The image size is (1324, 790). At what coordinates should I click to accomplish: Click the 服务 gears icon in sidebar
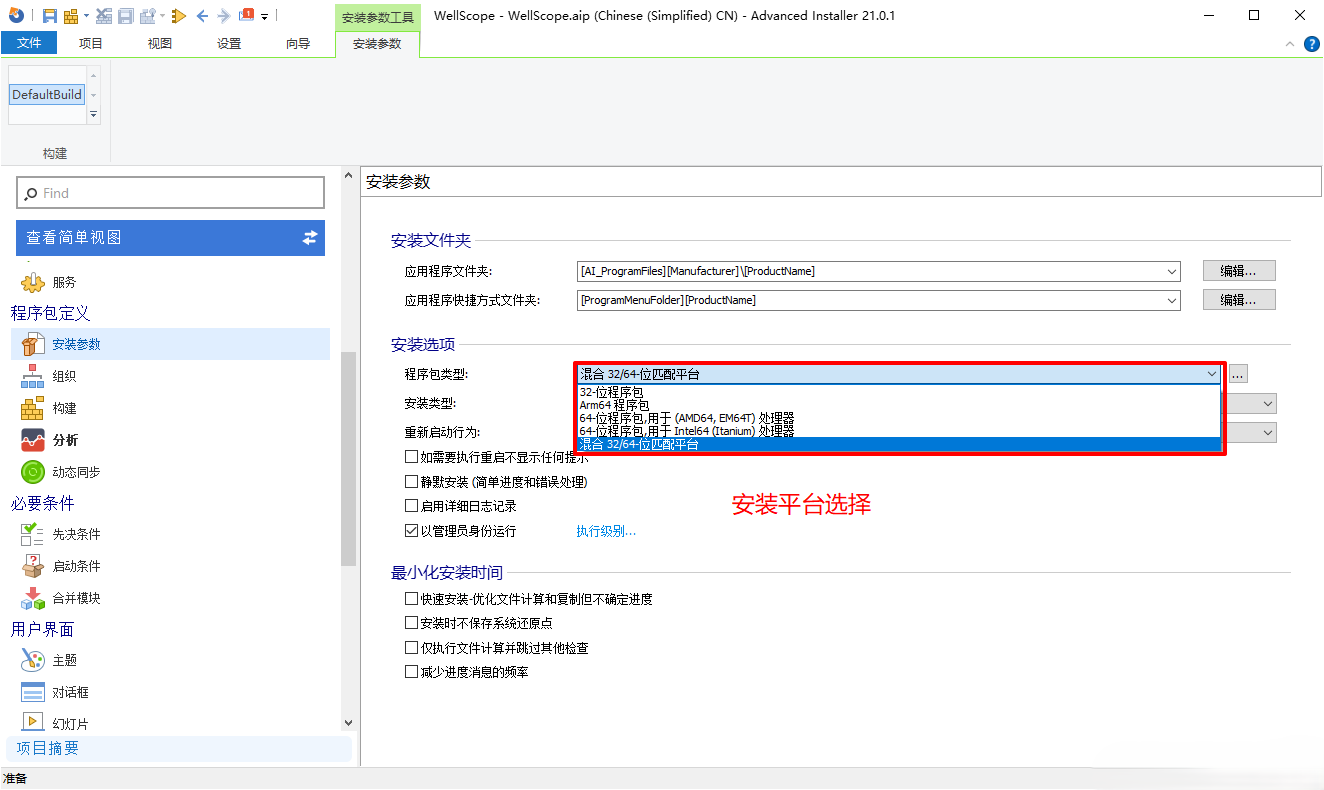[x=33, y=282]
